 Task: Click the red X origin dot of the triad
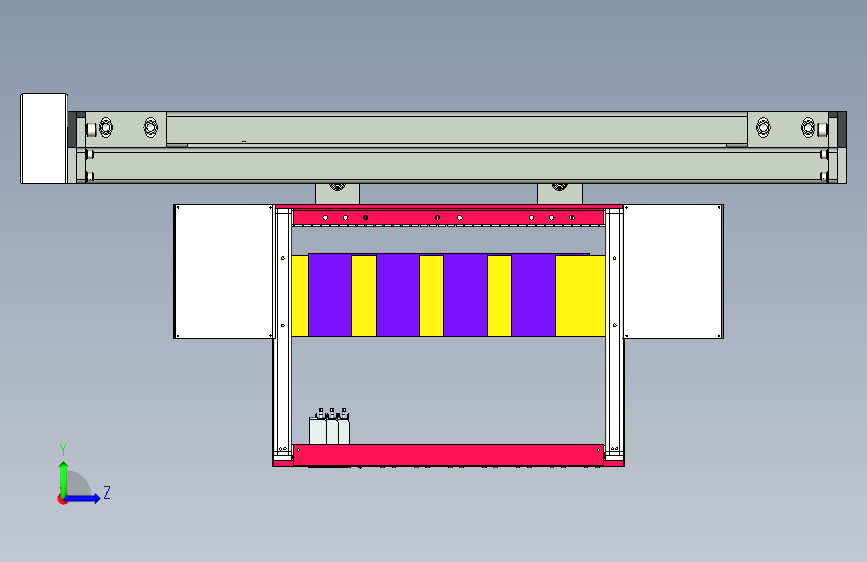pos(62,499)
